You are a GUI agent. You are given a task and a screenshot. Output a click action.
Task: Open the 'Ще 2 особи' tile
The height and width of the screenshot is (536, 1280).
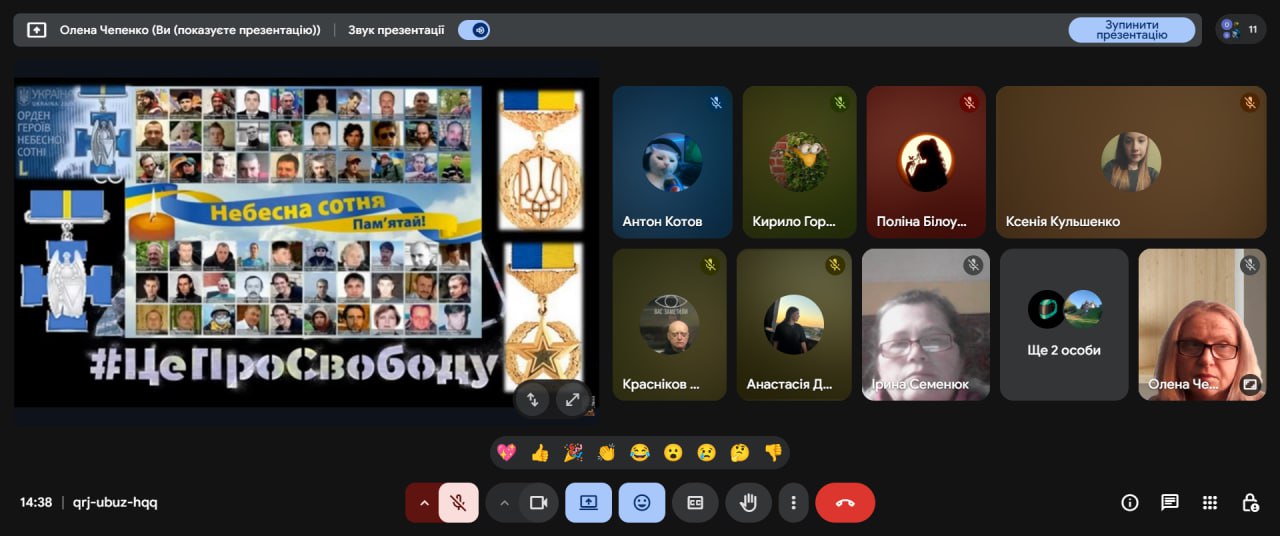pyautogui.click(x=1064, y=324)
